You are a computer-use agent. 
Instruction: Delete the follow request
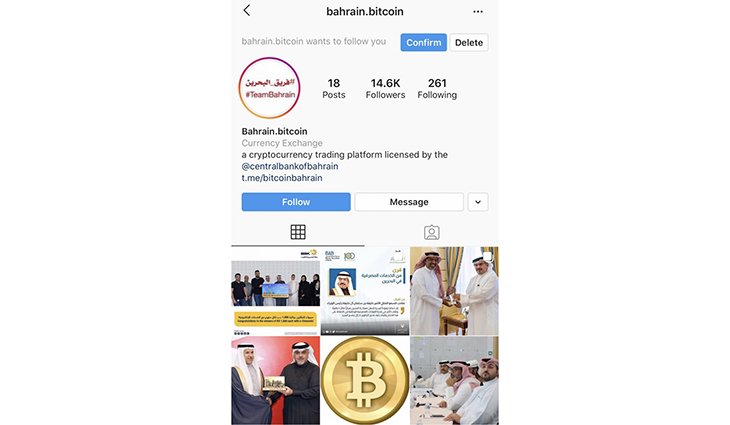pyautogui.click(x=469, y=42)
